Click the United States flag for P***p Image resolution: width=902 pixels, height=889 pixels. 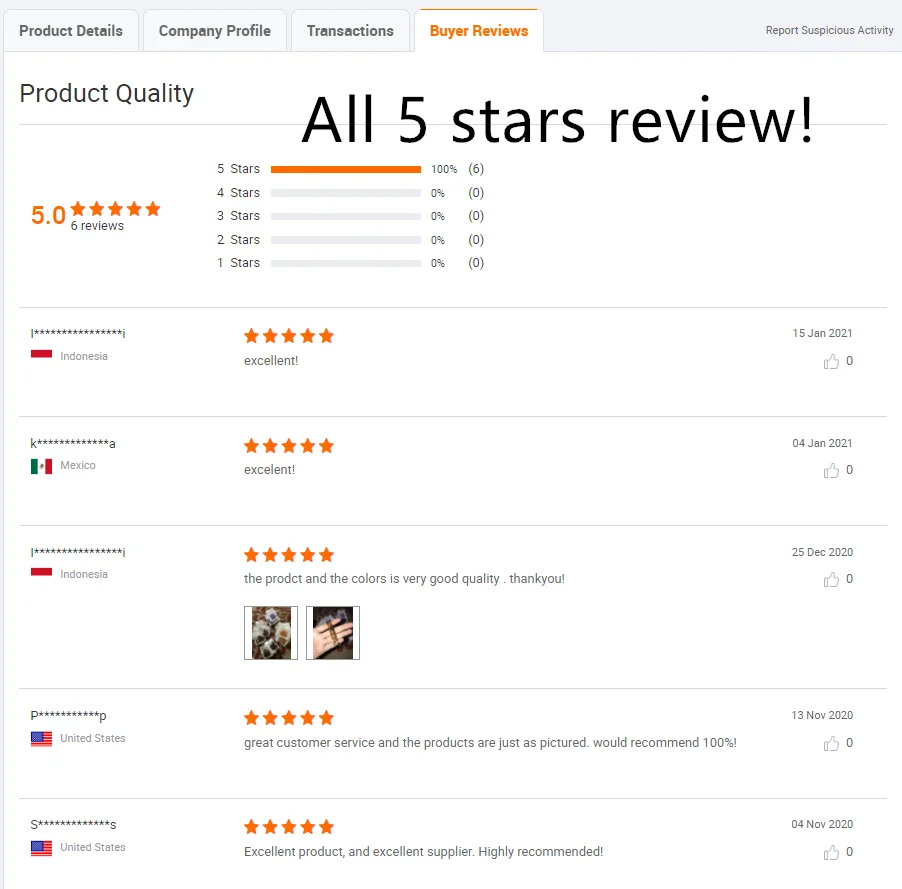click(41, 739)
